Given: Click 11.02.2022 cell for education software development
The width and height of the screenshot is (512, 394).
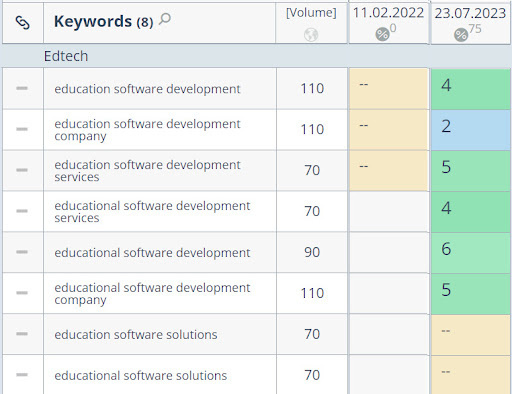Looking at the screenshot, I should coord(388,89).
